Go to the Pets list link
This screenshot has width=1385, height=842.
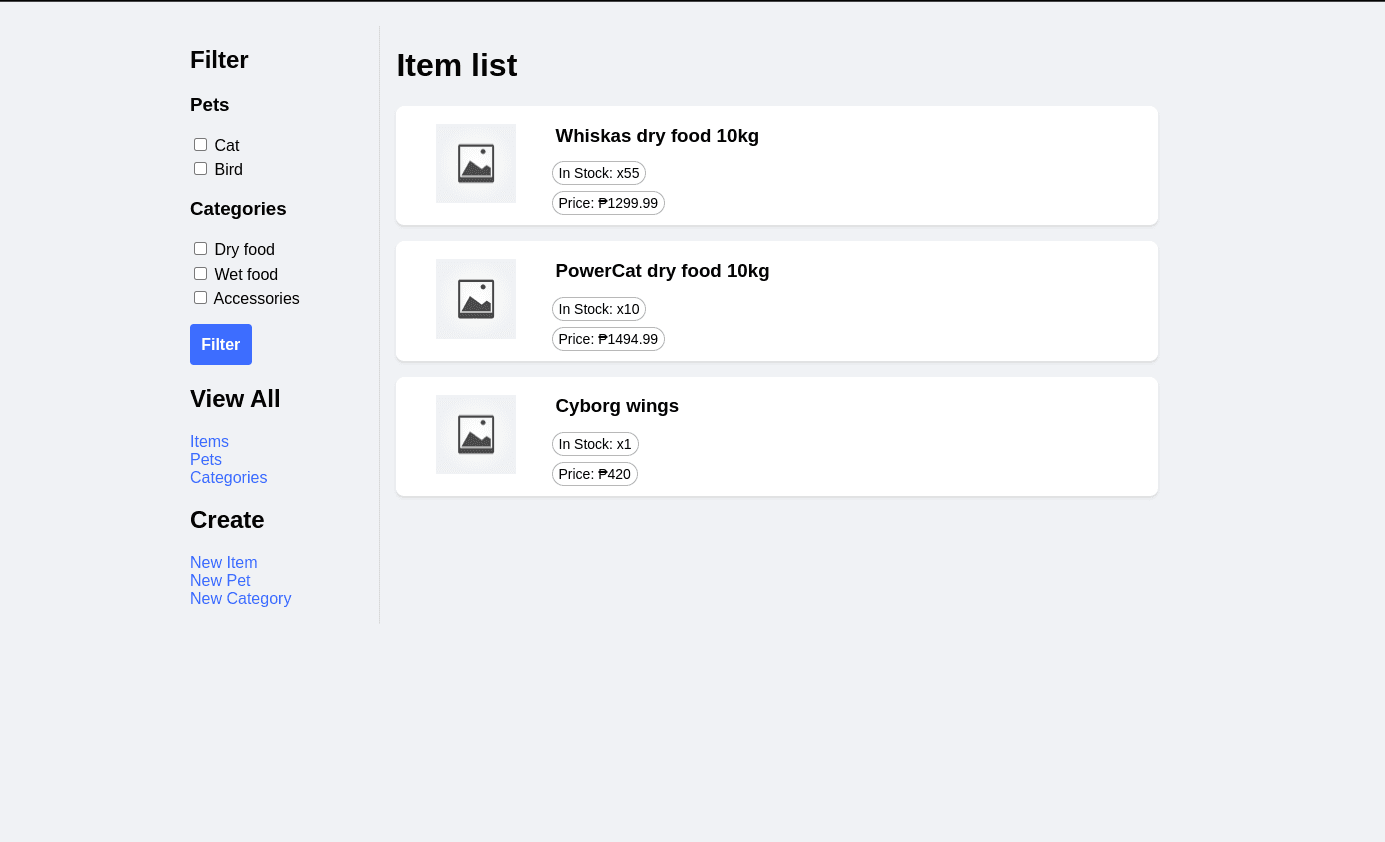(206, 460)
